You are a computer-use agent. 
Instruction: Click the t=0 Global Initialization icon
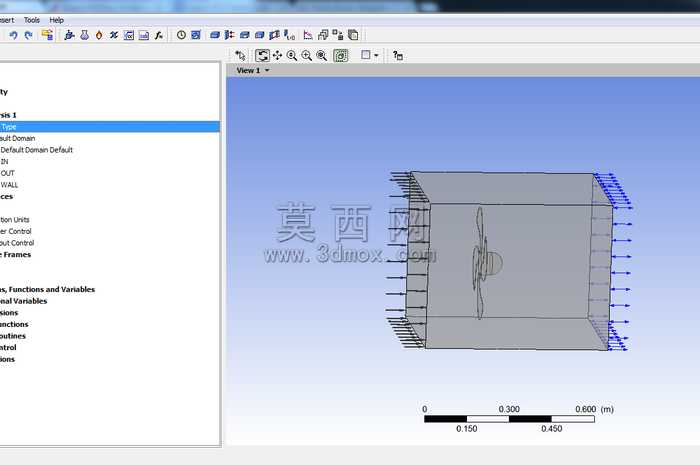click(289, 35)
